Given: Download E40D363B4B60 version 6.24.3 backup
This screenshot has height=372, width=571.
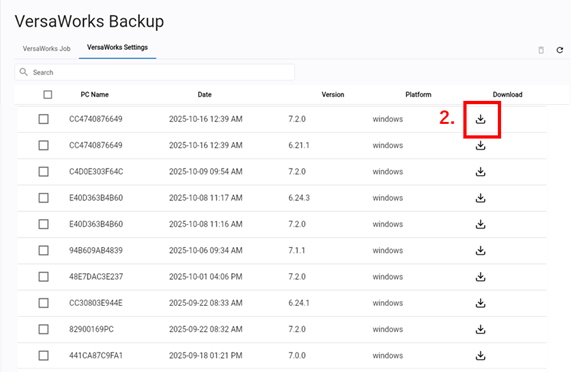Looking at the screenshot, I should (x=480, y=198).
